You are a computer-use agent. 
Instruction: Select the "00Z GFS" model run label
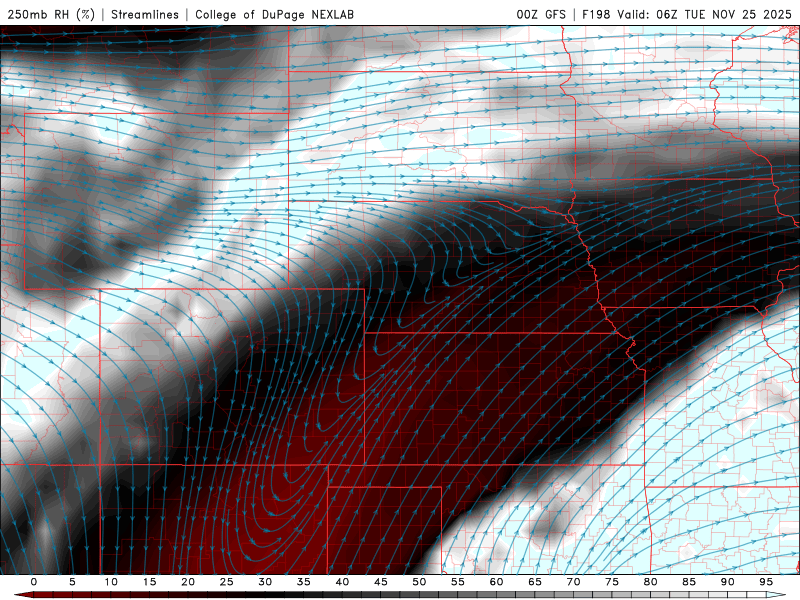pyautogui.click(x=541, y=14)
